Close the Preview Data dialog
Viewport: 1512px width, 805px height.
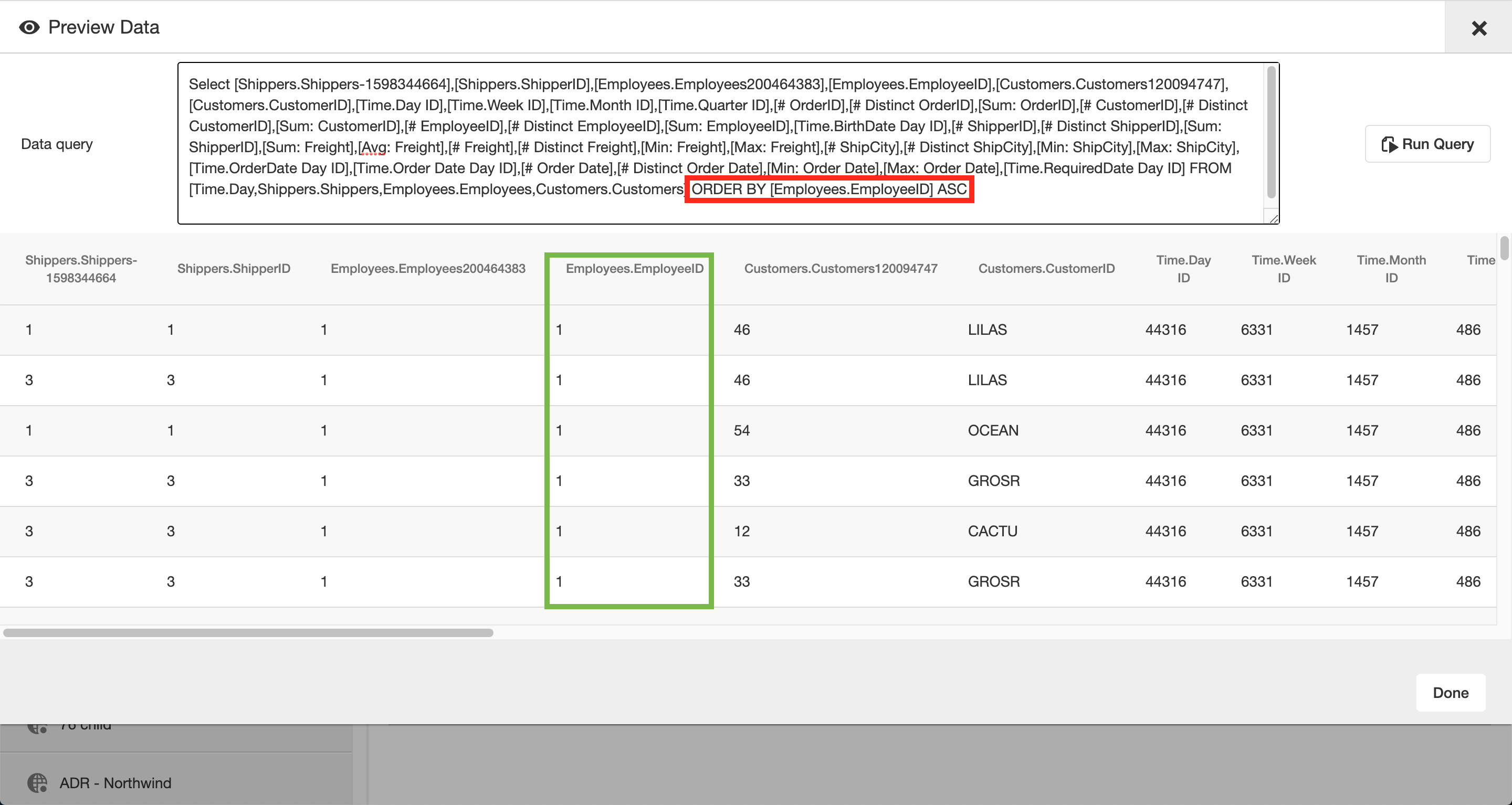[1478, 28]
